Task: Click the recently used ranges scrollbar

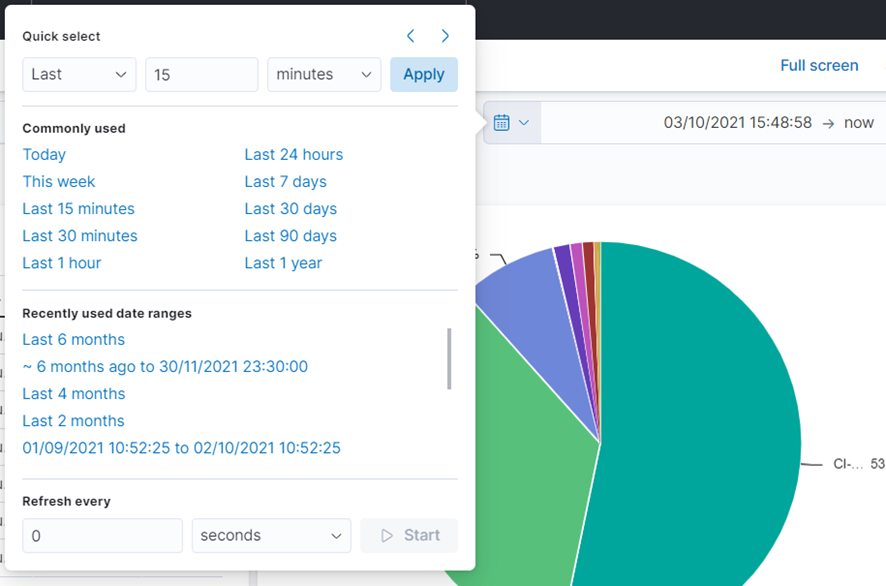Action: [x=449, y=359]
